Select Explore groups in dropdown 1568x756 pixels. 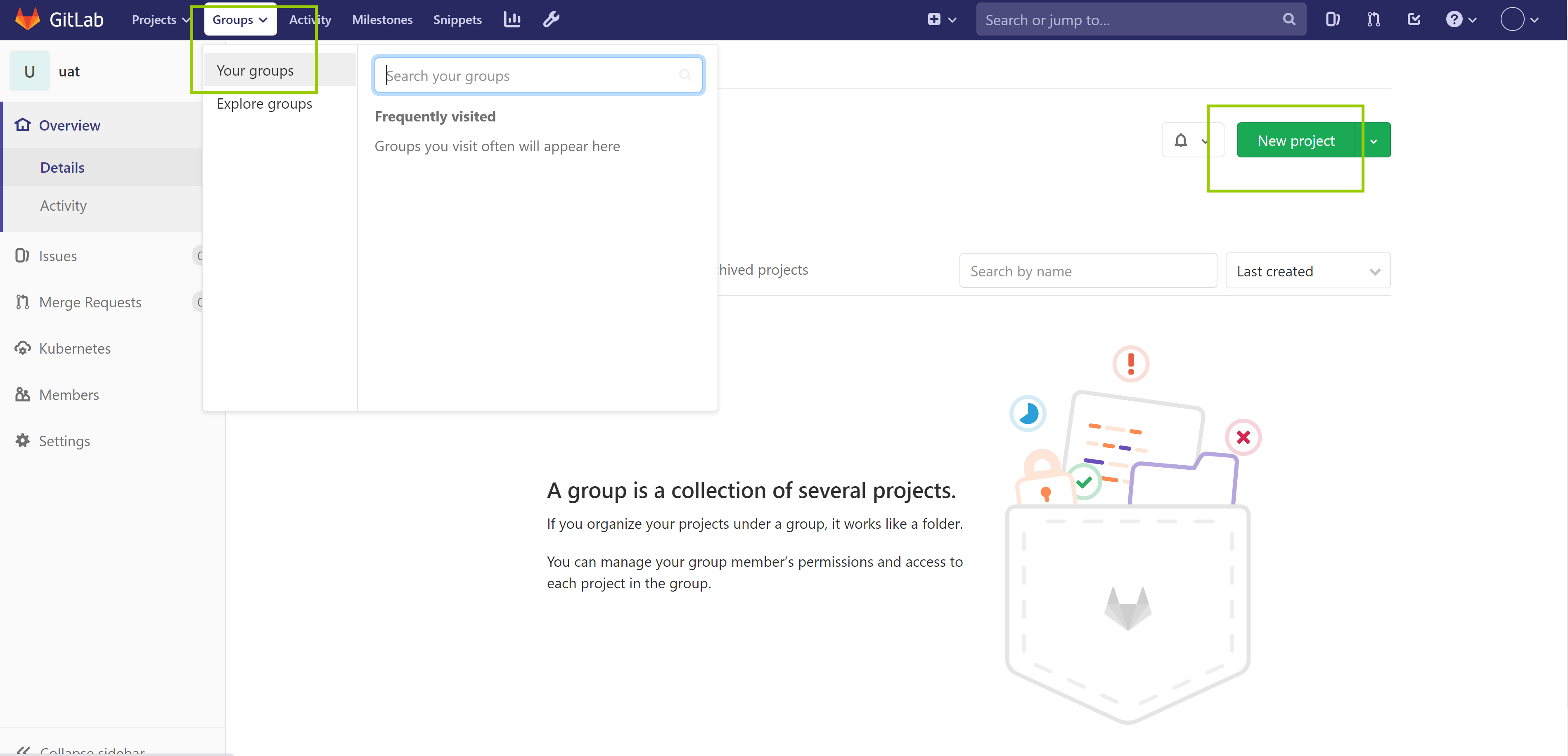(280, 104)
